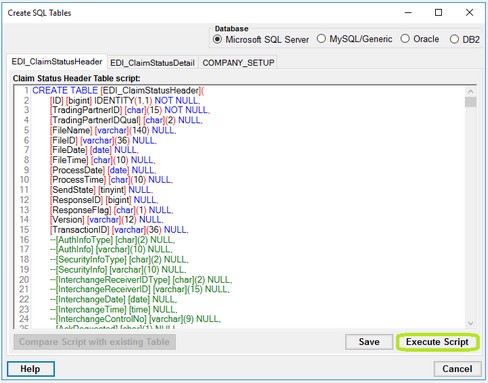
Task: Click line number 15 in the editor gutter
Action: tap(24, 229)
